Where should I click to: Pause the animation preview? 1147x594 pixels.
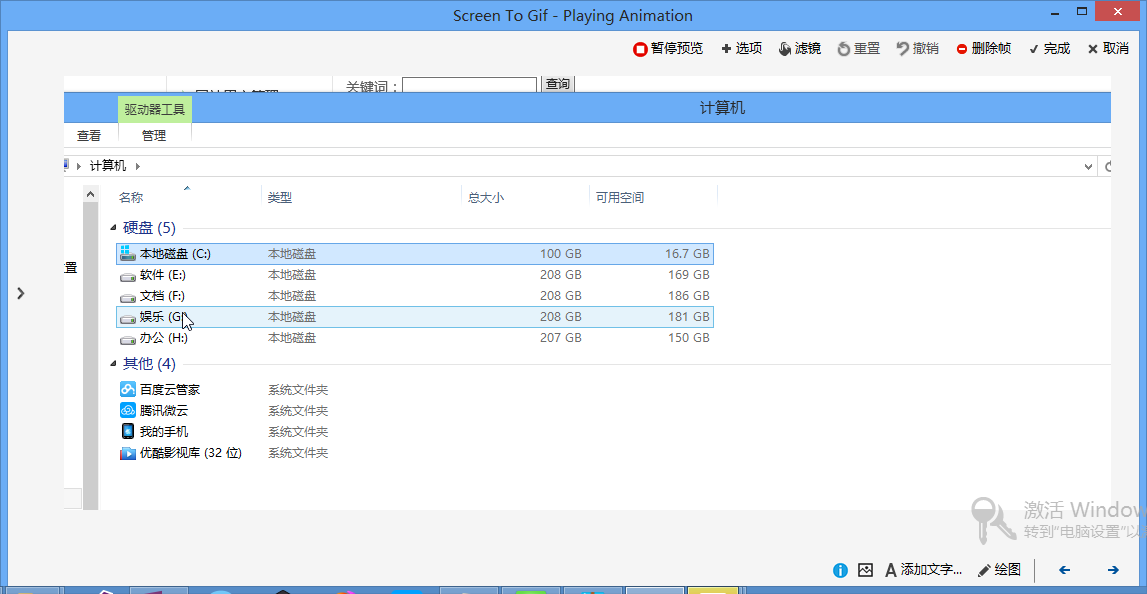point(668,49)
